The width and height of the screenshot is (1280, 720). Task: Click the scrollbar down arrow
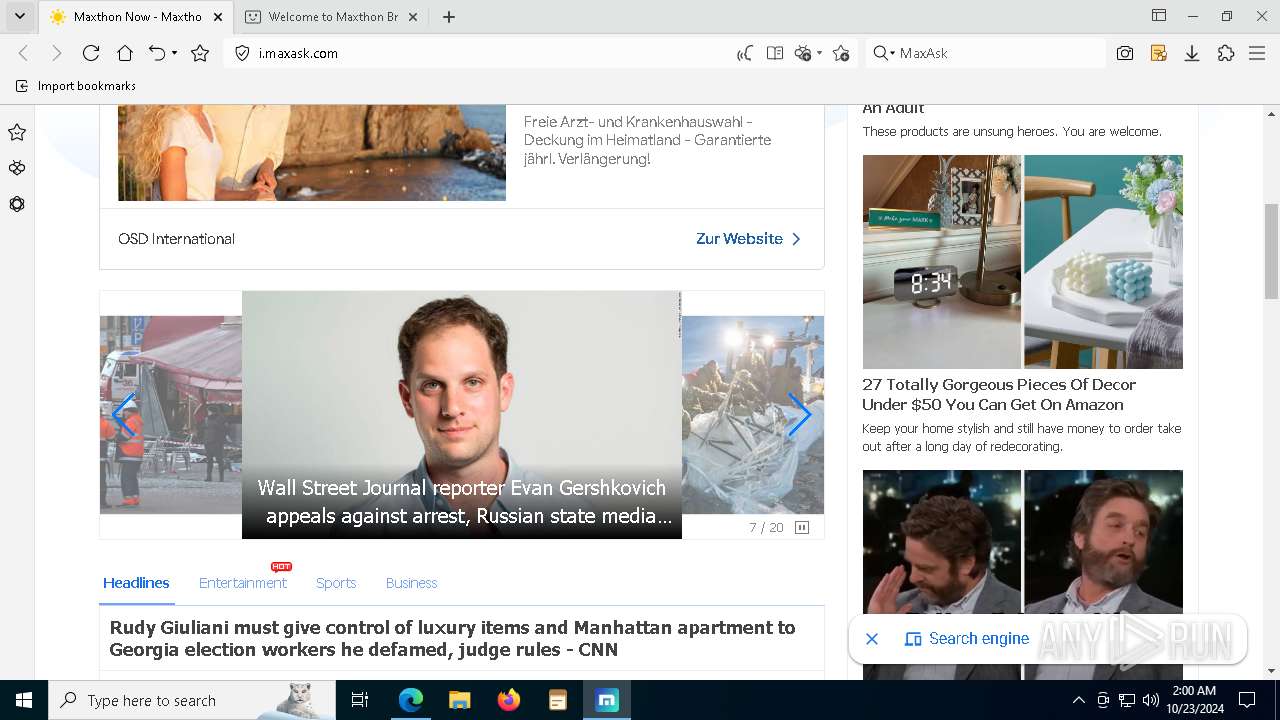pyautogui.click(x=1271, y=671)
